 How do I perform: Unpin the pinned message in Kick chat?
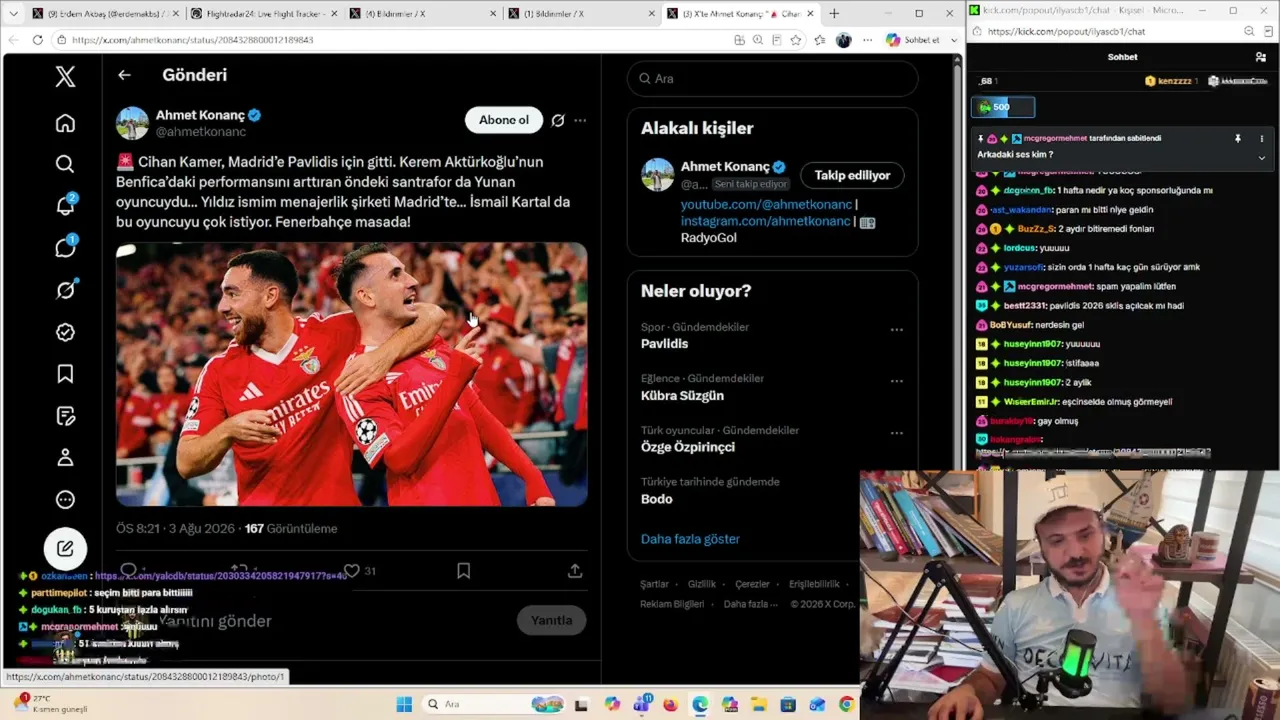tap(1238, 139)
